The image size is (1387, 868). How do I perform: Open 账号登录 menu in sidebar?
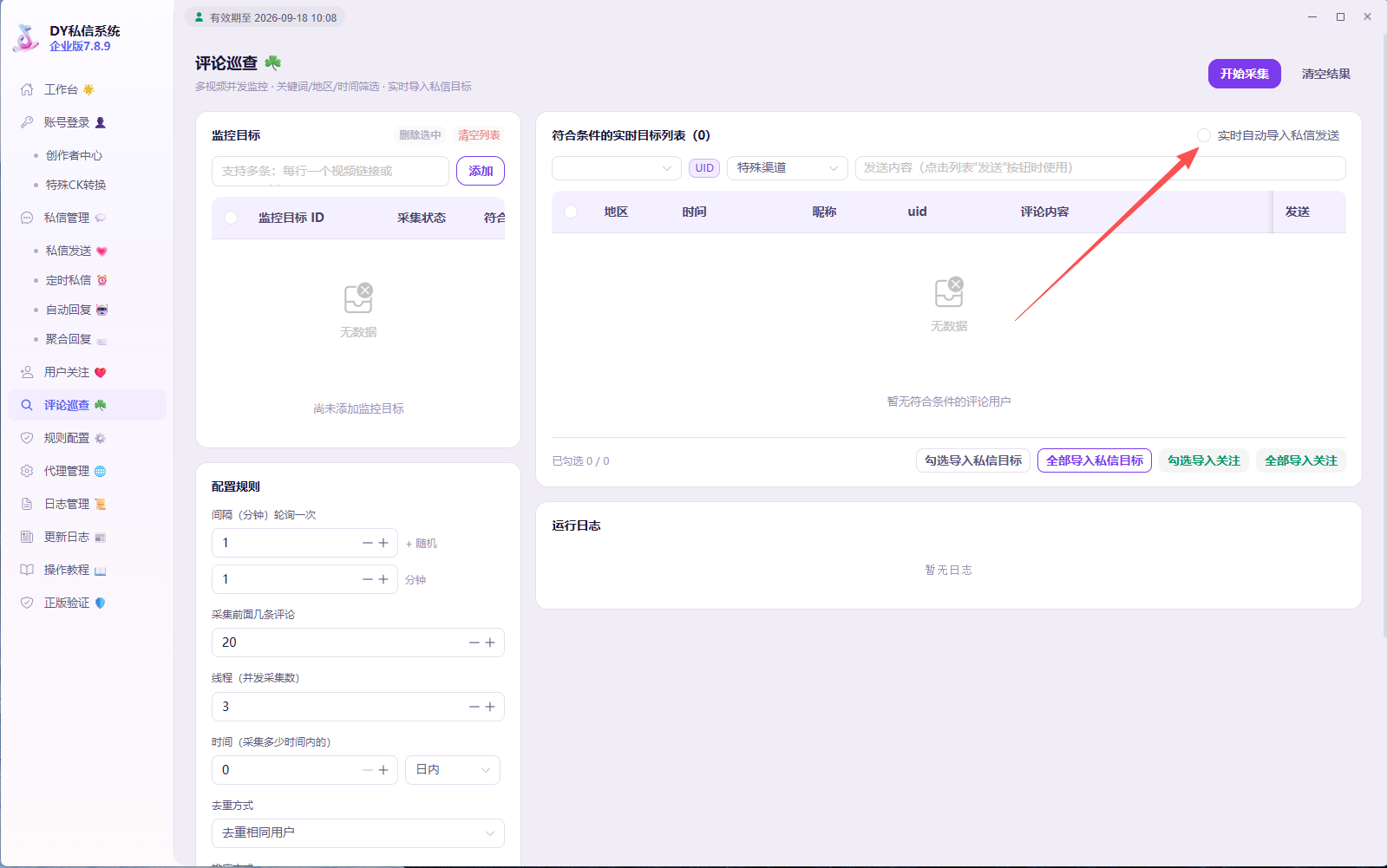coord(87,122)
